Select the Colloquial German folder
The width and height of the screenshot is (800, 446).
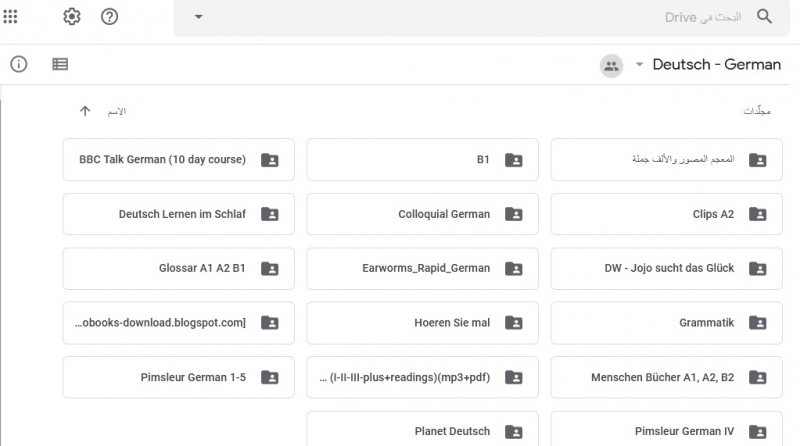(x=422, y=214)
